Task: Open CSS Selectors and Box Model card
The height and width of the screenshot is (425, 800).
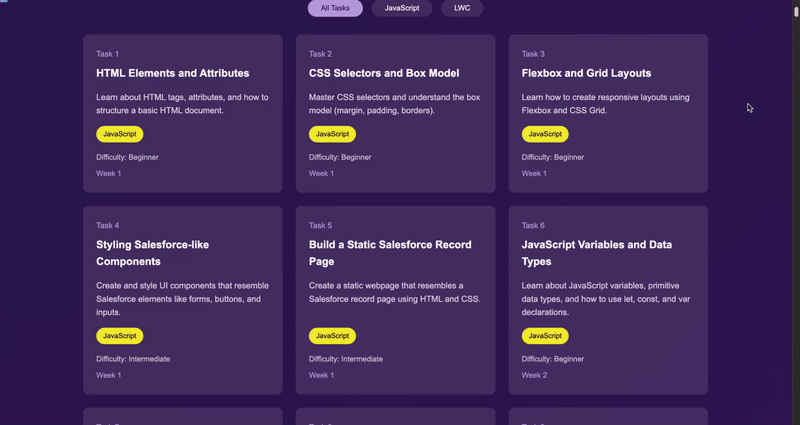Action: (x=383, y=73)
